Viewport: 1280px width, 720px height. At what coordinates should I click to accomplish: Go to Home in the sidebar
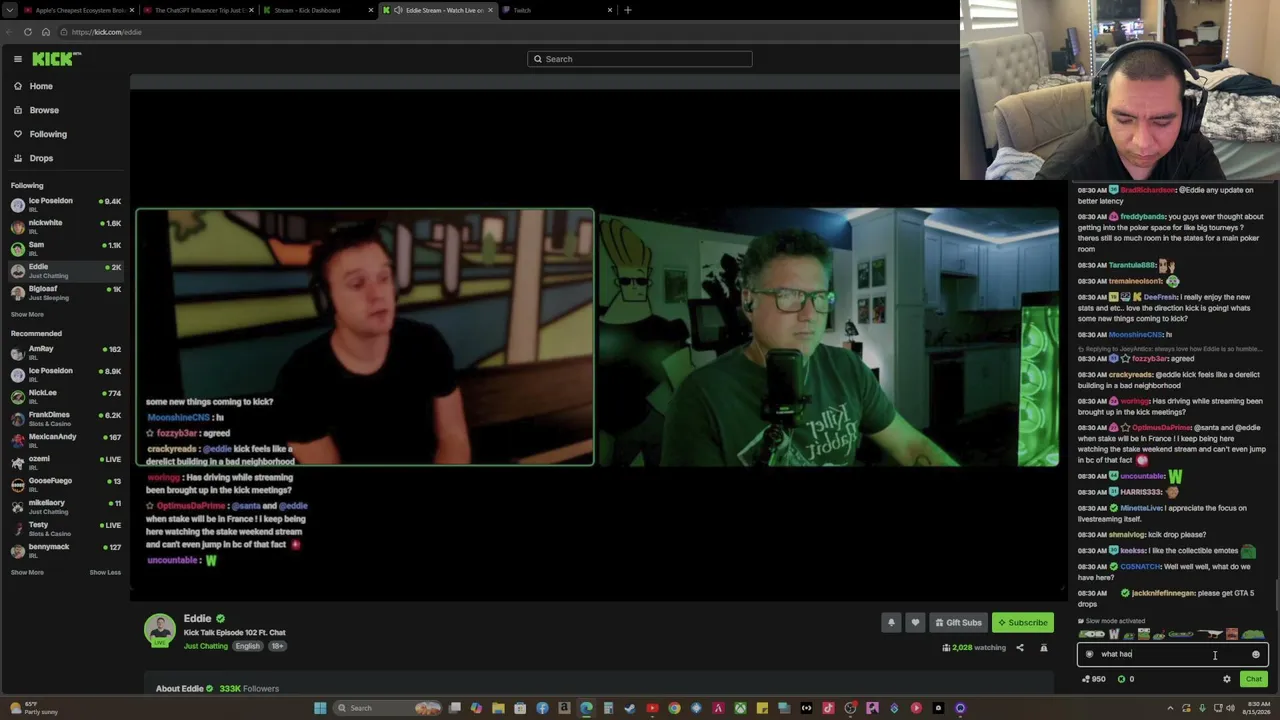(x=41, y=86)
